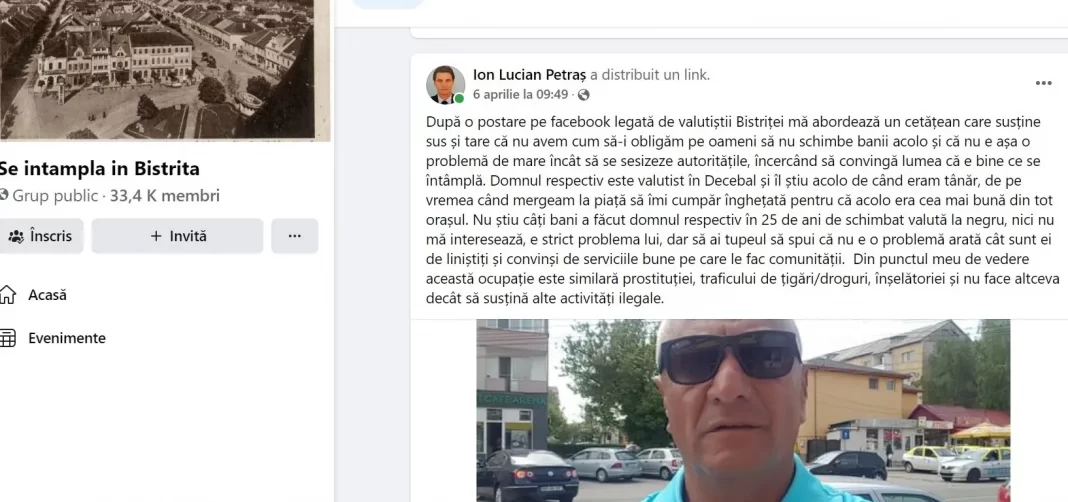The image size is (1068, 502).
Task: Open the Se intampla in Bistrita group title
Action: tap(99, 168)
